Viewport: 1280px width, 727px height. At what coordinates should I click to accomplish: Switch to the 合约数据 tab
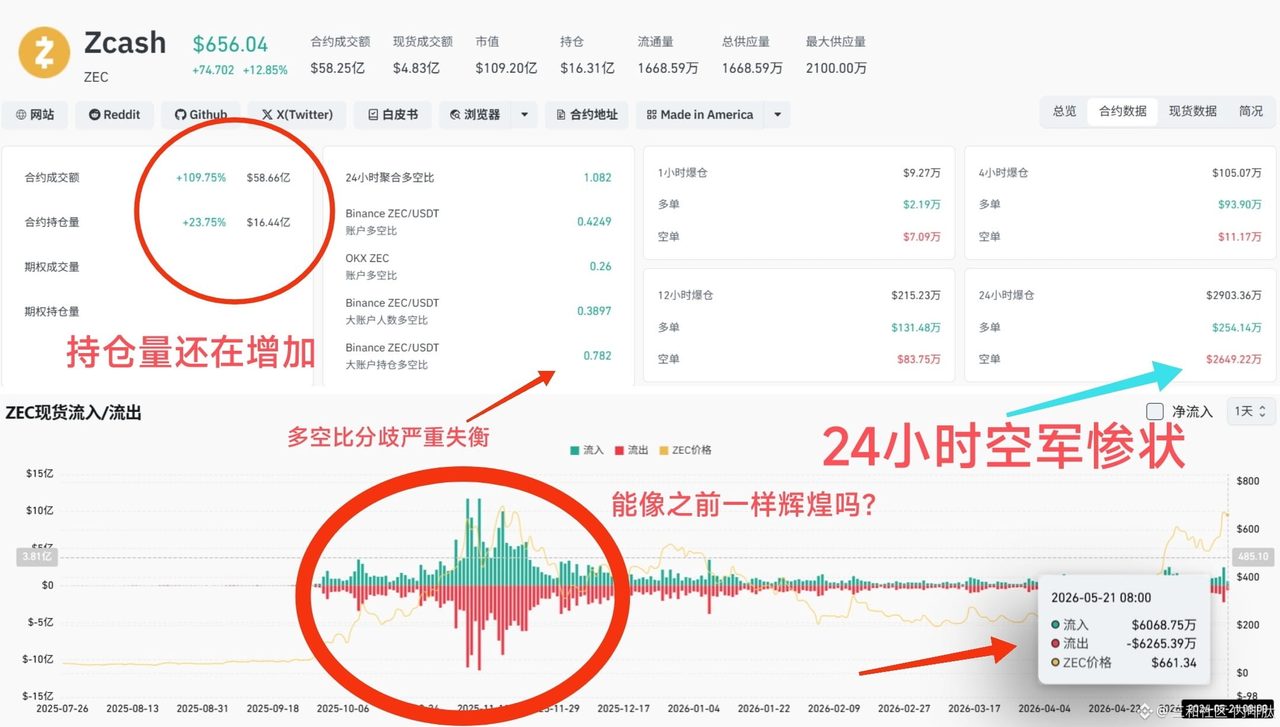point(1122,112)
